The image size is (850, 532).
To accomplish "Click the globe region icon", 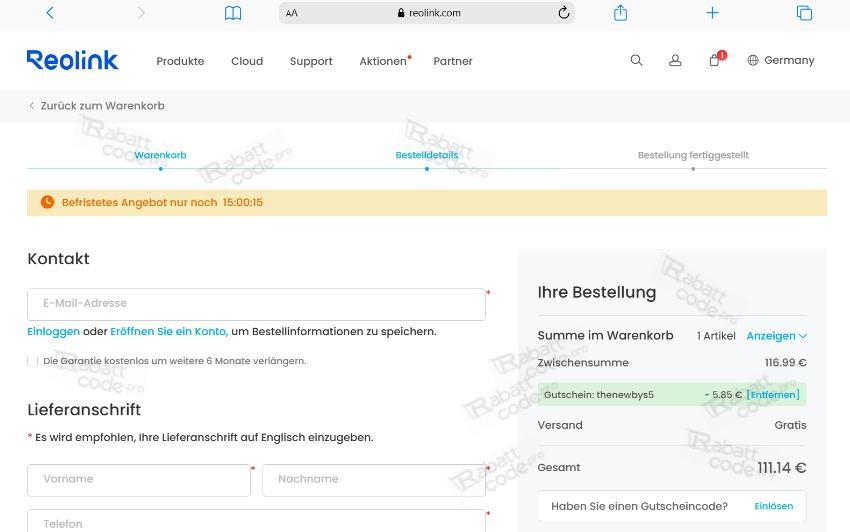I will pos(753,60).
